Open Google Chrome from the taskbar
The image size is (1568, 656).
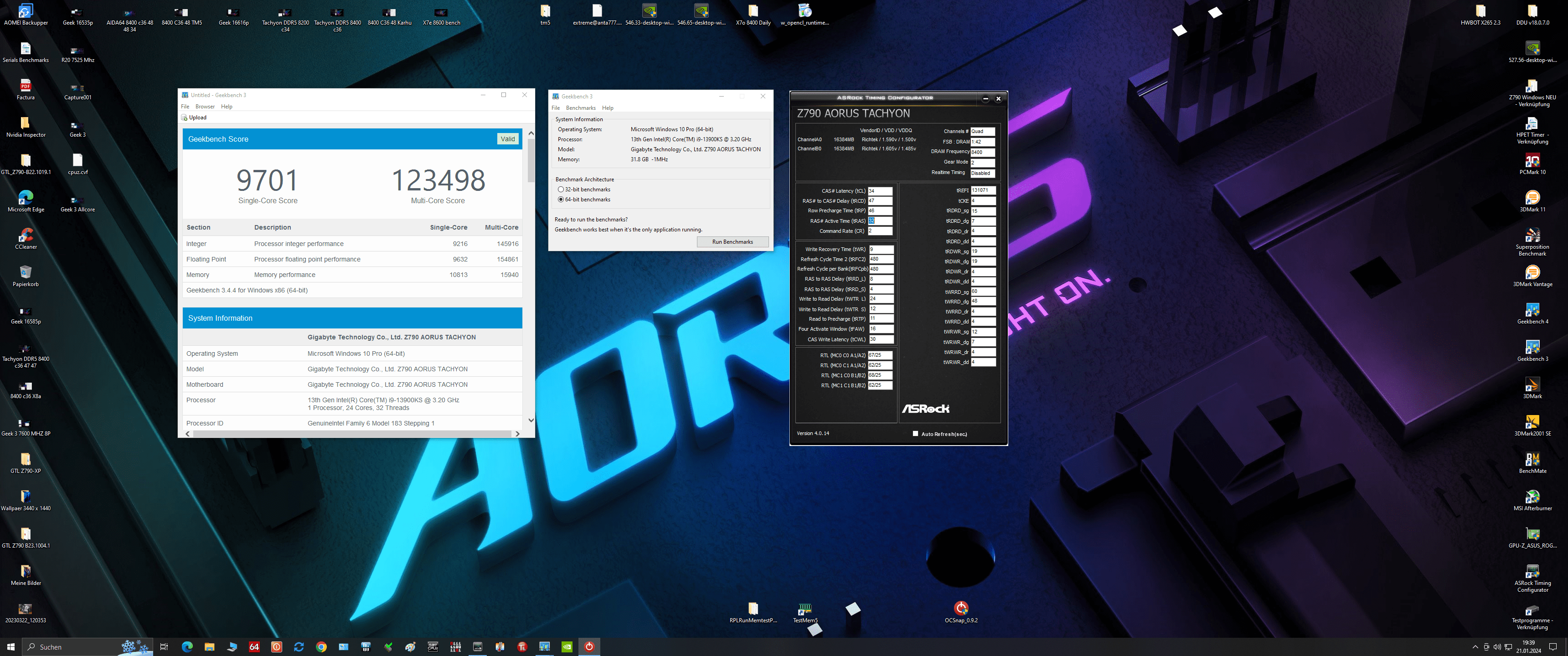click(321, 647)
